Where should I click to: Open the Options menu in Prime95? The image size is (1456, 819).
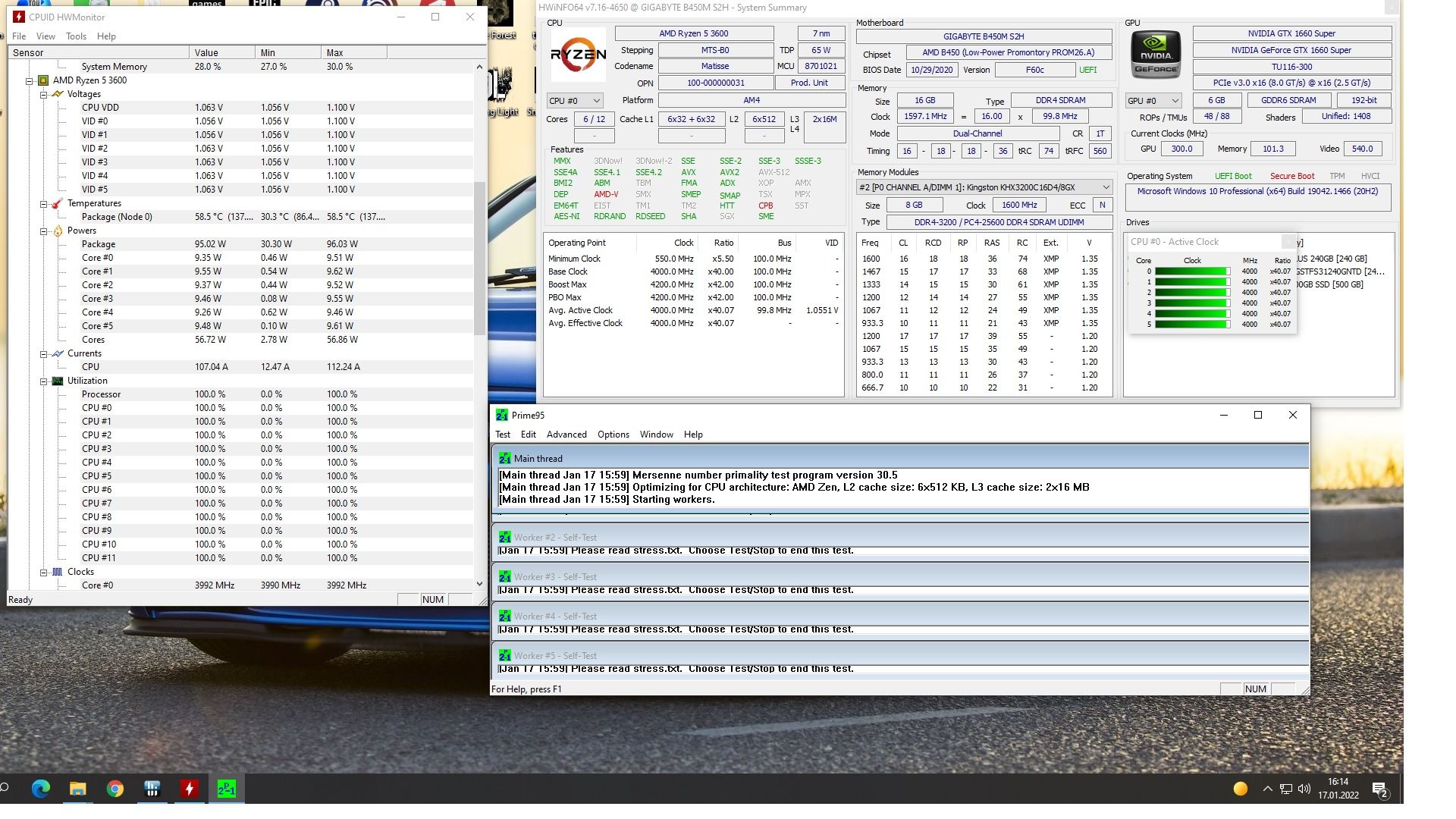tap(613, 435)
